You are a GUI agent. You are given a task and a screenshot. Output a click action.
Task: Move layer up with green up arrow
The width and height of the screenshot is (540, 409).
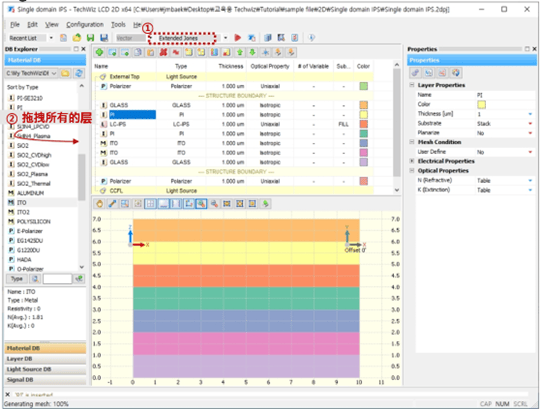(240, 52)
